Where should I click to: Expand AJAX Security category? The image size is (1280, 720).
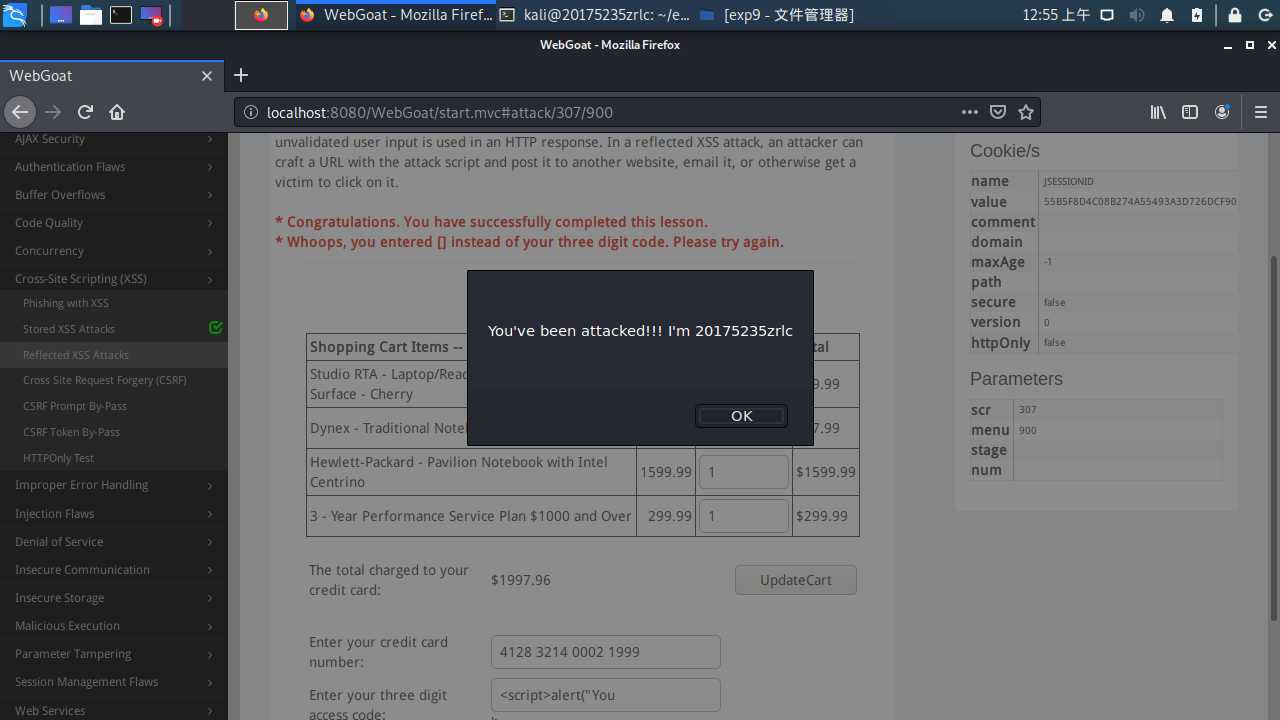tap(114, 139)
